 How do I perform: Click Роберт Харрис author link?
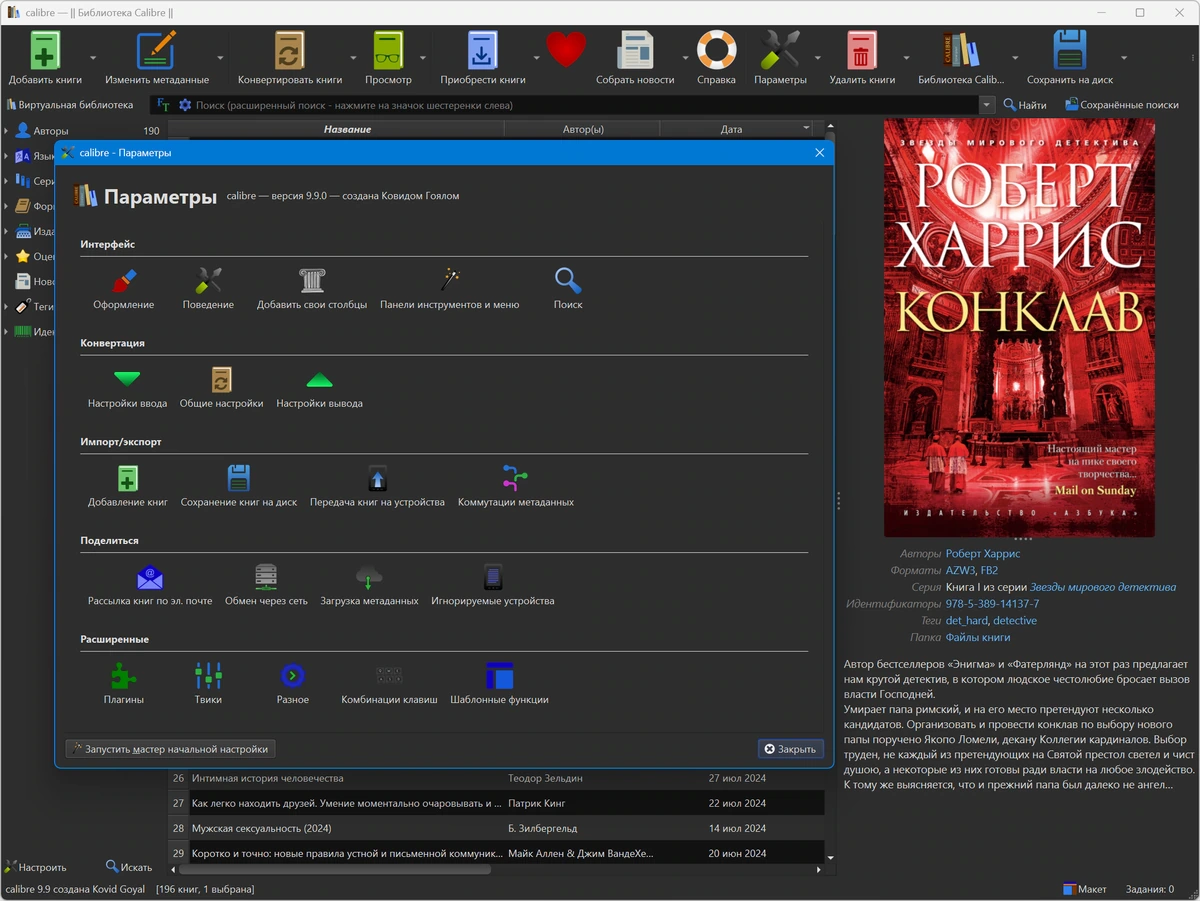coord(983,553)
